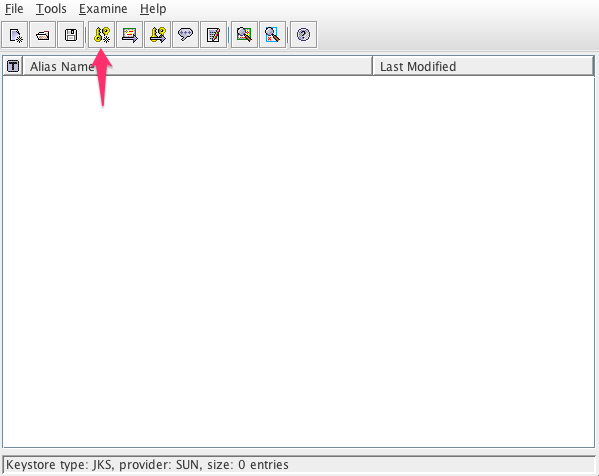Open the Keystore Report icon
Image resolution: width=599 pixels, height=476 pixels.
click(213, 35)
